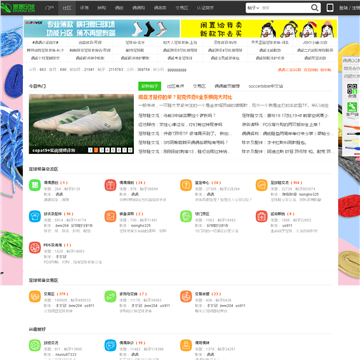Jump to the last carousel slide indicator
This screenshot has height=360, width=360.
tap(130, 150)
